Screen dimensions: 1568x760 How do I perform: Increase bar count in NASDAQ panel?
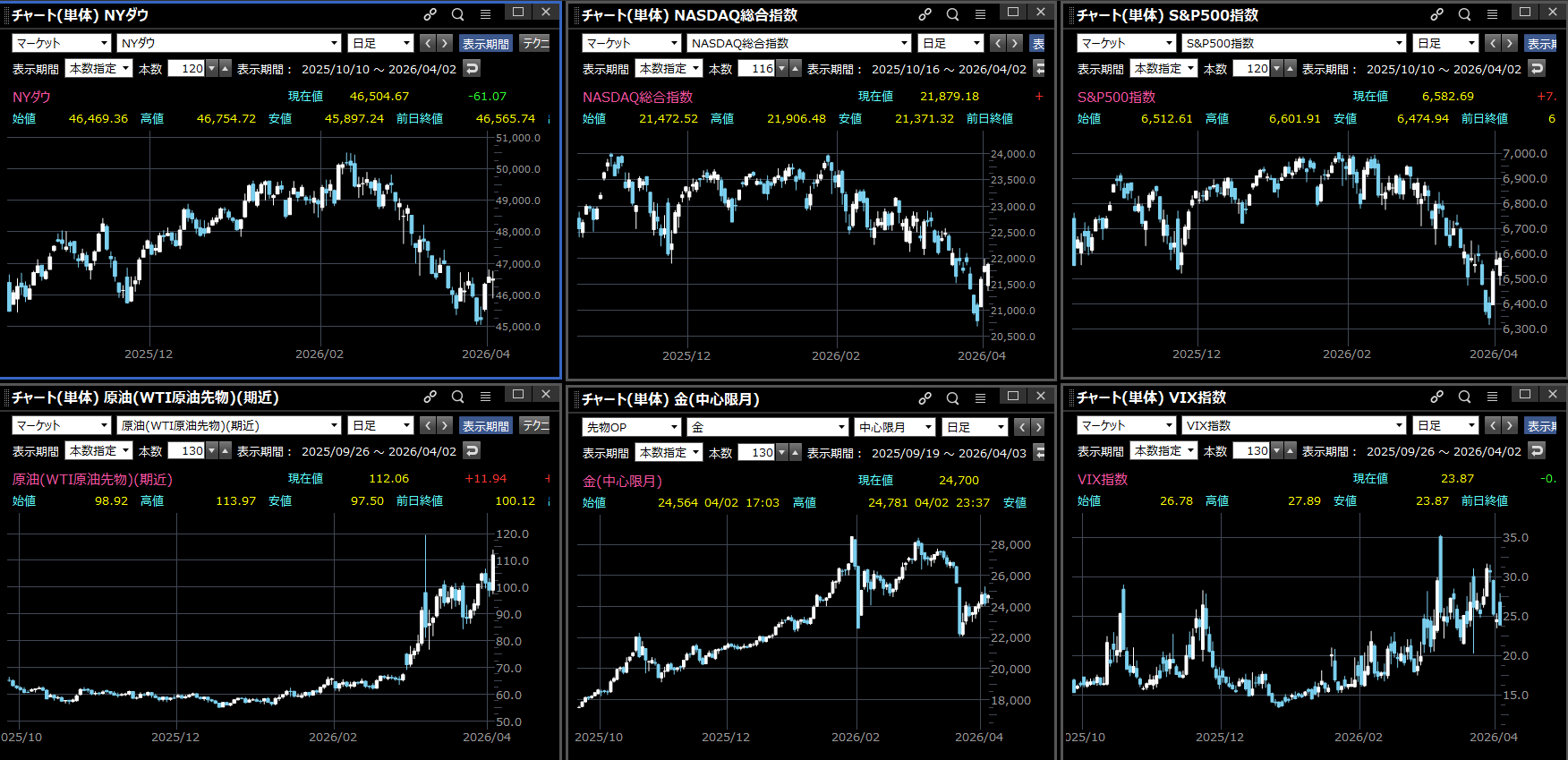click(x=796, y=68)
